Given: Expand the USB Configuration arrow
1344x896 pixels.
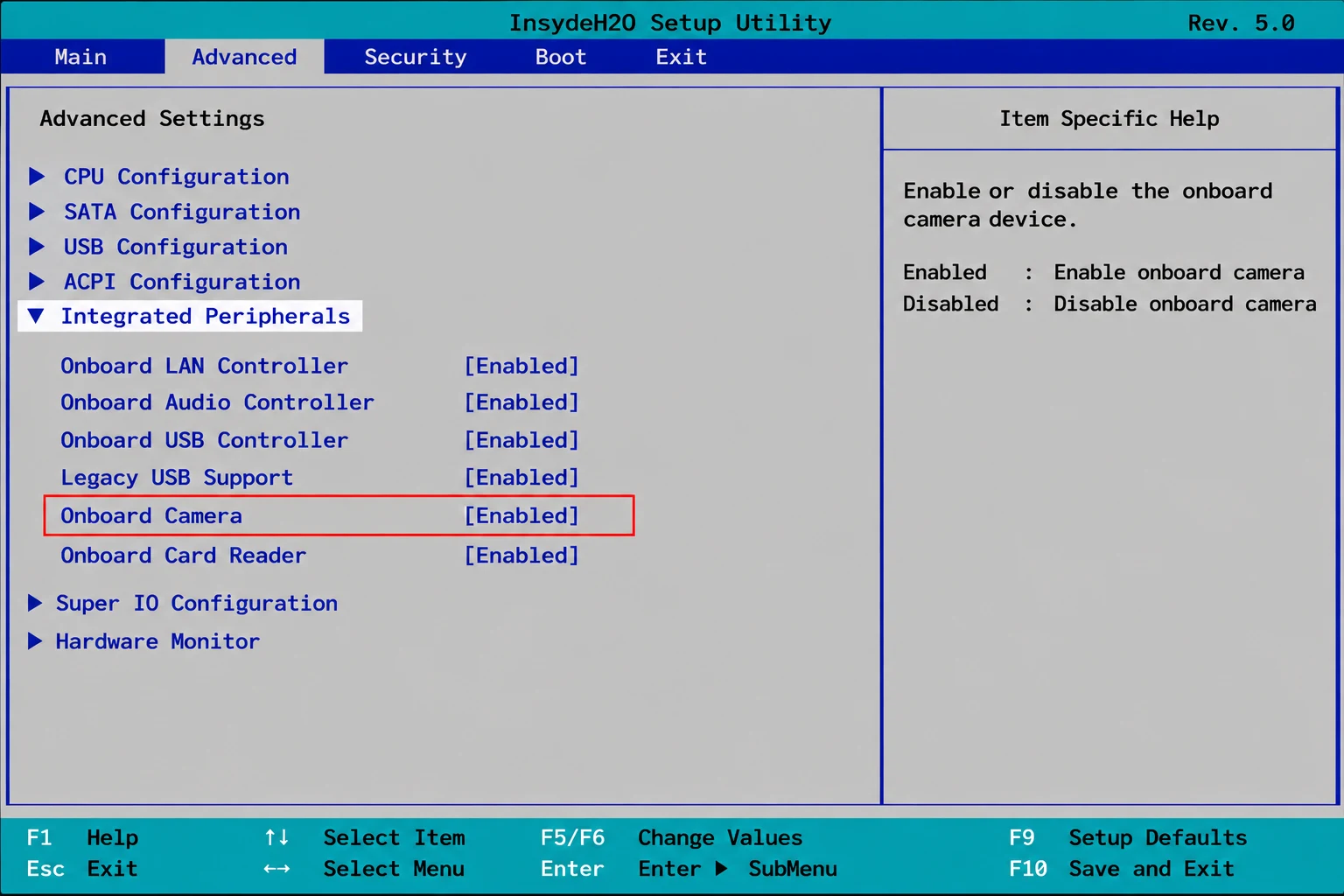Looking at the screenshot, I should [x=37, y=247].
